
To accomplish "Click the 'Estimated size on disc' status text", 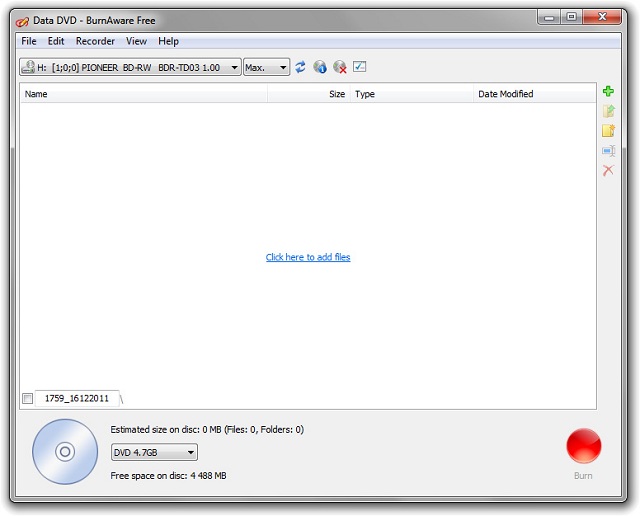I will point(207,429).
